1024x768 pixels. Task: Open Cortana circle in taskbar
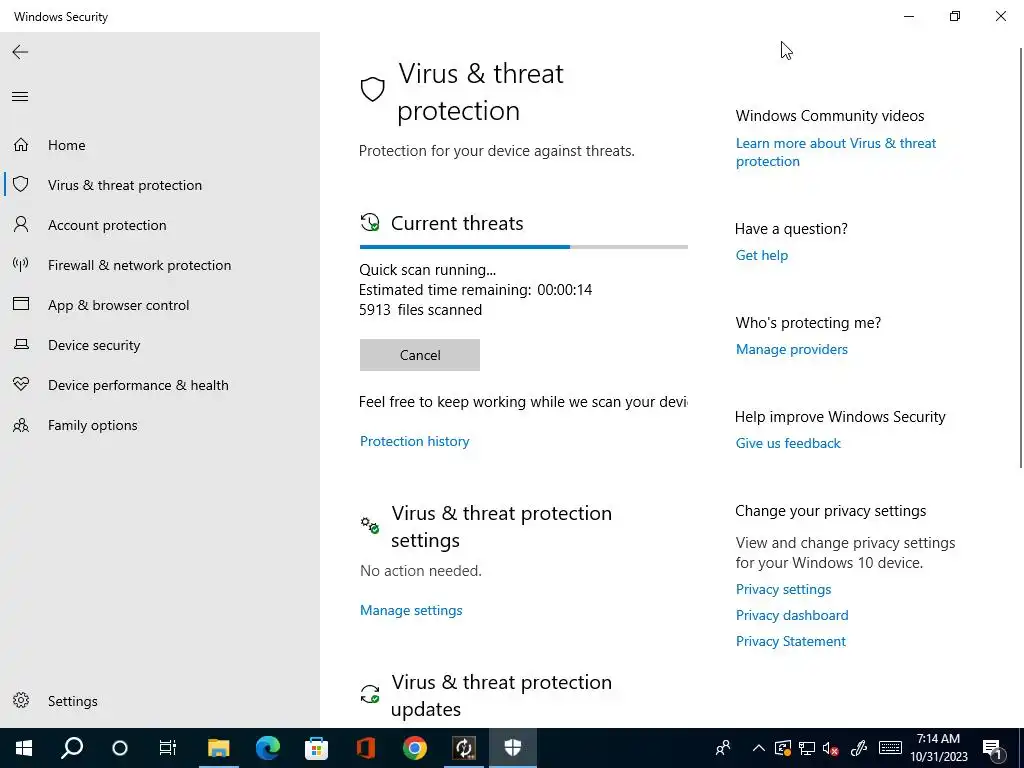point(120,748)
